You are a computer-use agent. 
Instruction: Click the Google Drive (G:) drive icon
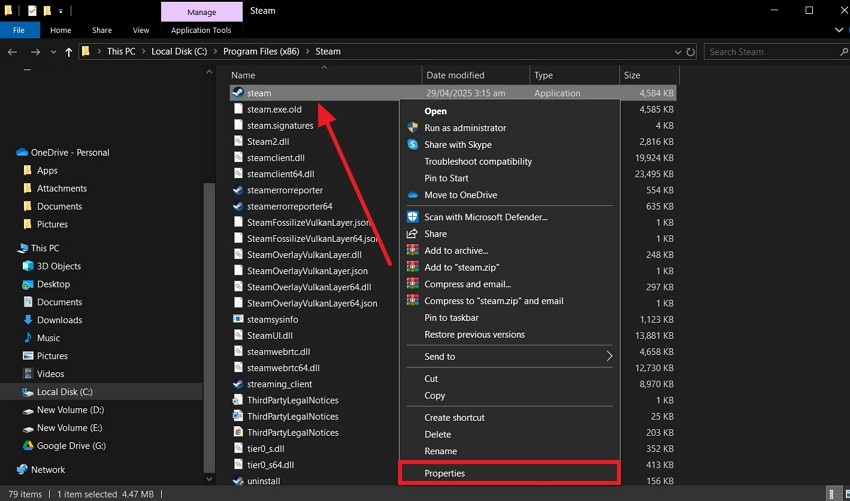[28, 446]
